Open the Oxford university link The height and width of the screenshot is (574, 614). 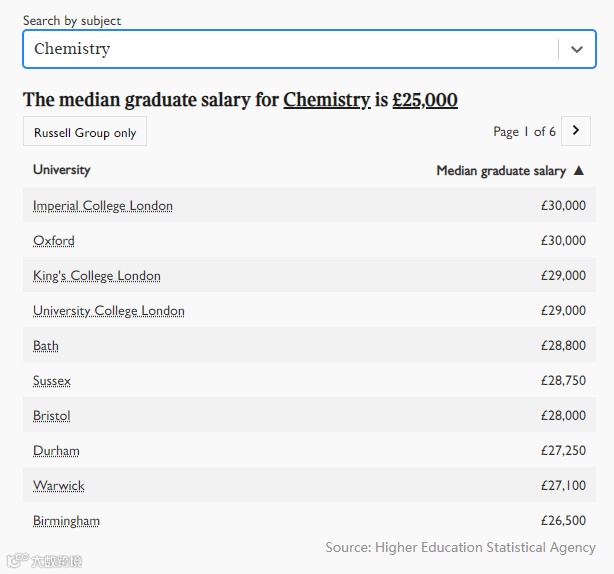tap(54, 241)
